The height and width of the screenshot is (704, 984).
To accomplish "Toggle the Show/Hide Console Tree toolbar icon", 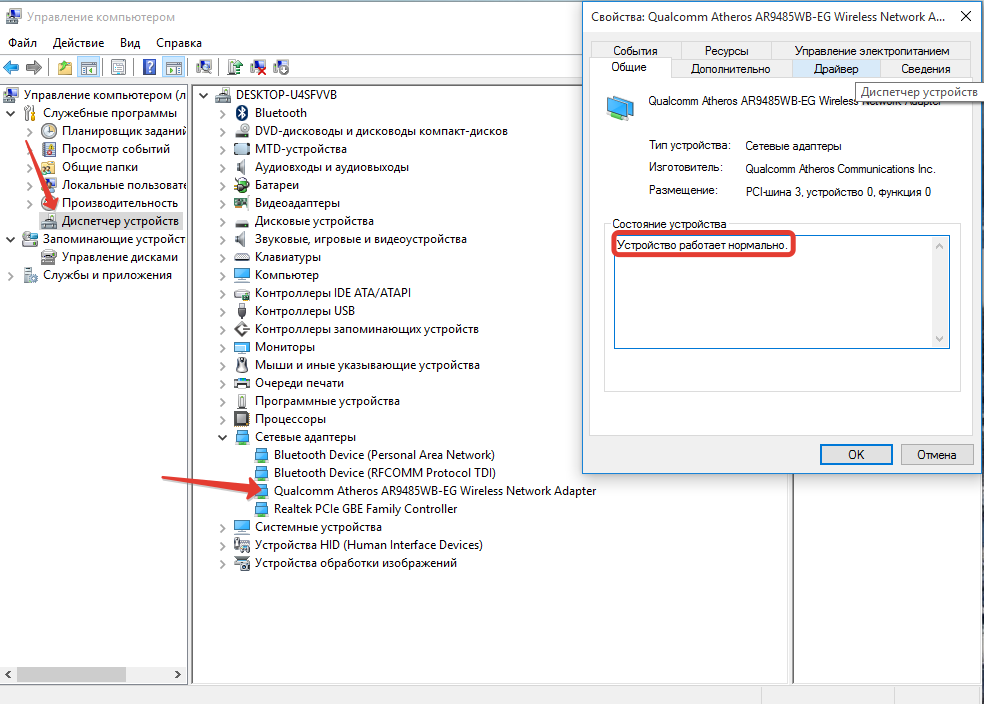I will tap(89, 68).
